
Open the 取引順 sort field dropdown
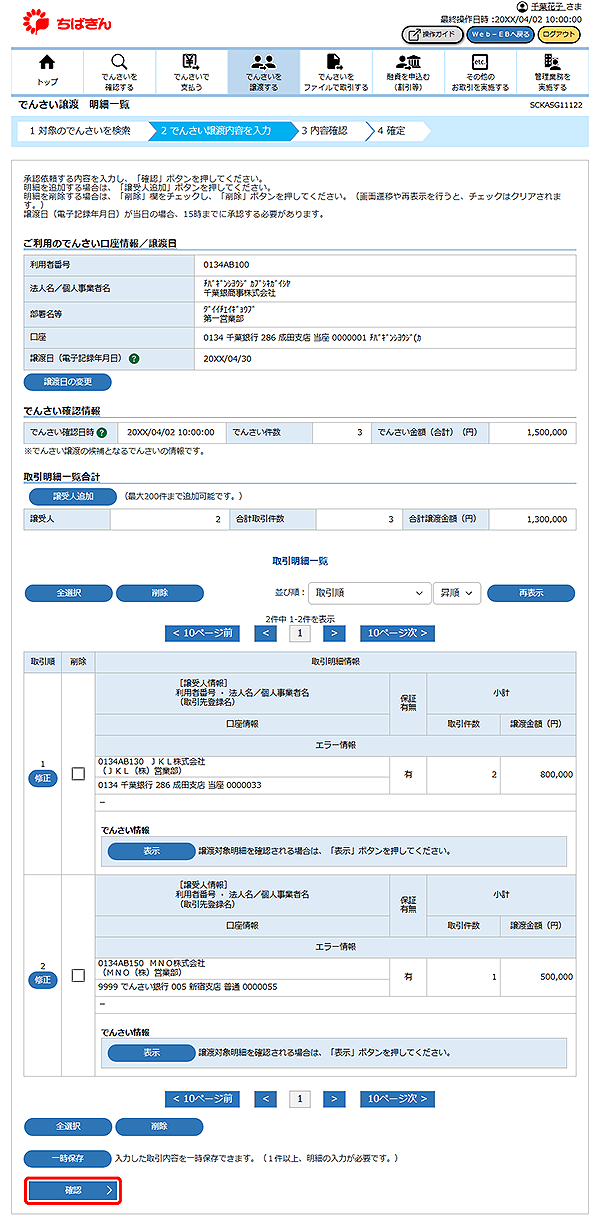369,593
